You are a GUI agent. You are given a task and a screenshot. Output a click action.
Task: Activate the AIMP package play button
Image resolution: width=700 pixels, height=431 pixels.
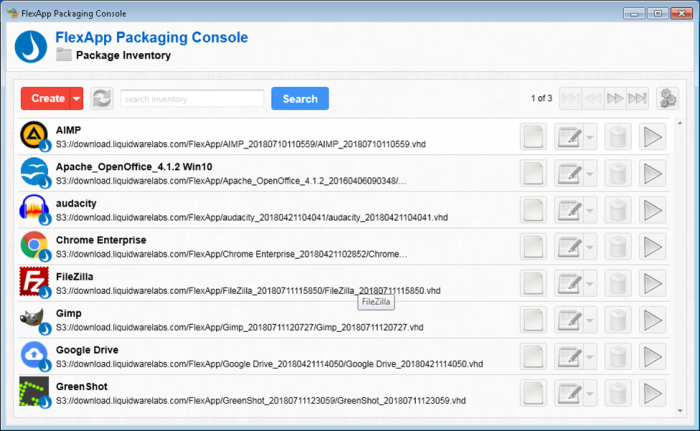point(653,137)
